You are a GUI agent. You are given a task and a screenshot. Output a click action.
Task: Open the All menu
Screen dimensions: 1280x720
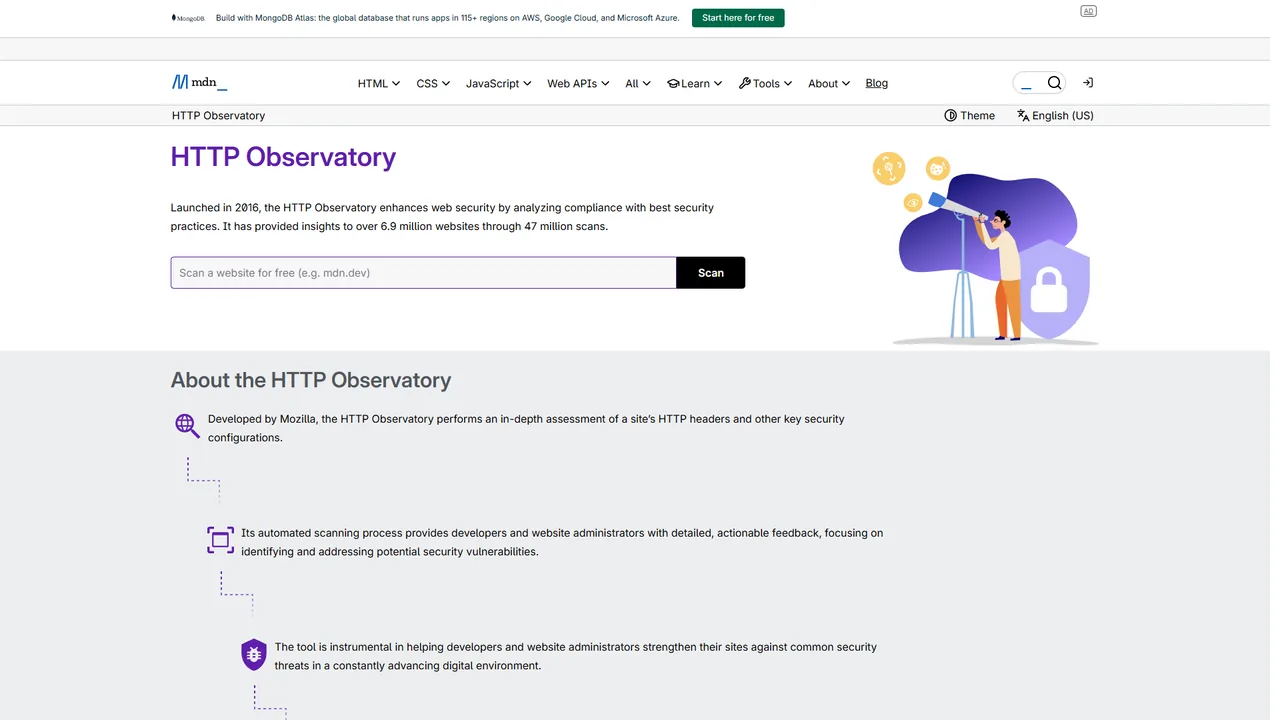click(638, 84)
